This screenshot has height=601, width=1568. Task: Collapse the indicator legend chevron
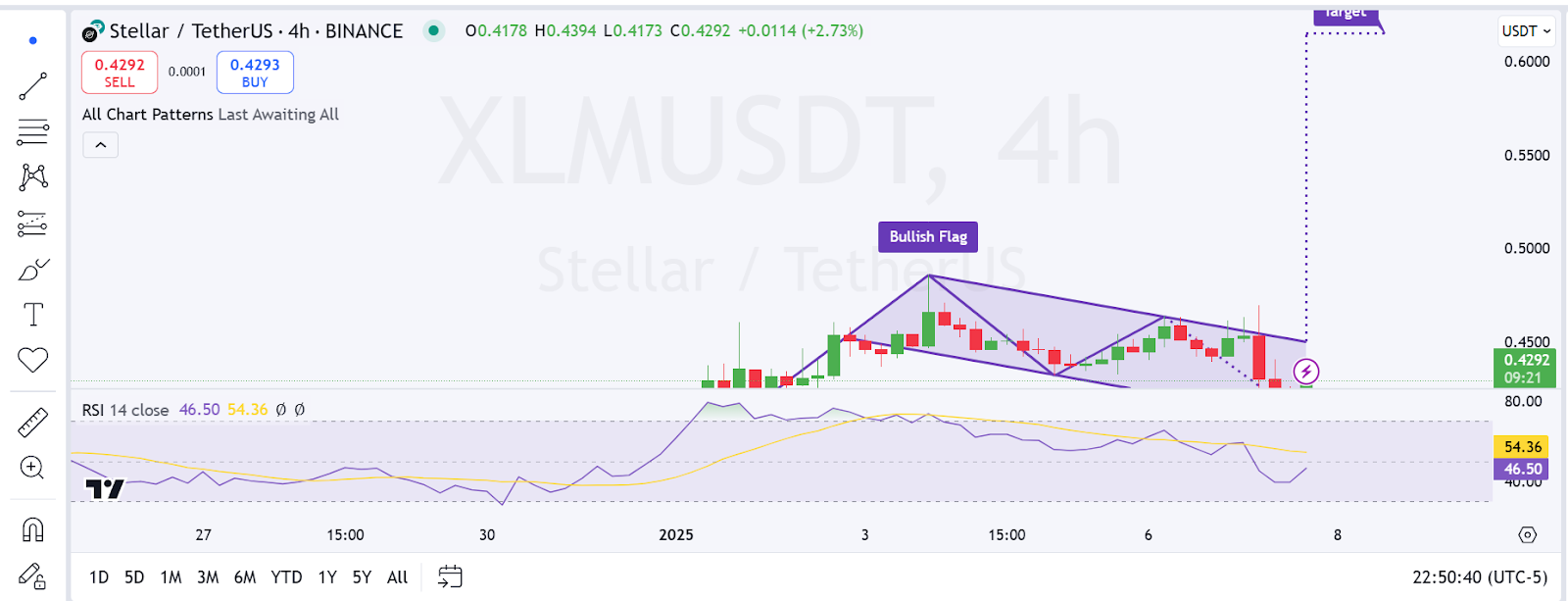[x=100, y=145]
